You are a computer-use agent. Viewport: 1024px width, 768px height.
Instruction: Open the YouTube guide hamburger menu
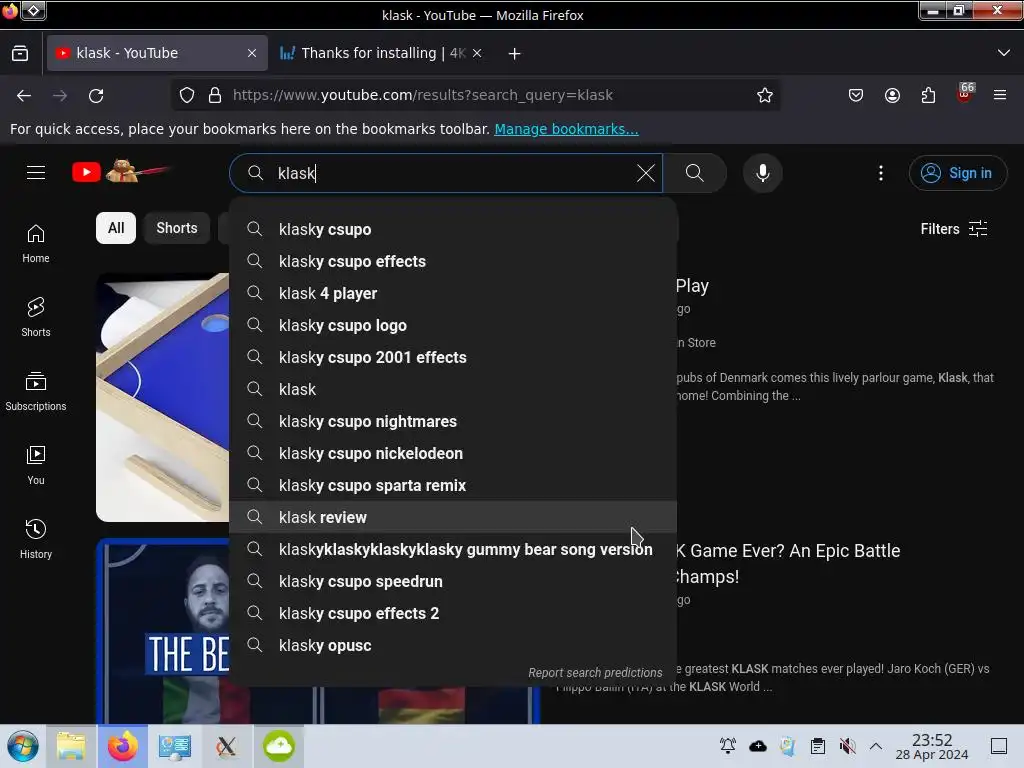pyautogui.click(x=36, y=172)
